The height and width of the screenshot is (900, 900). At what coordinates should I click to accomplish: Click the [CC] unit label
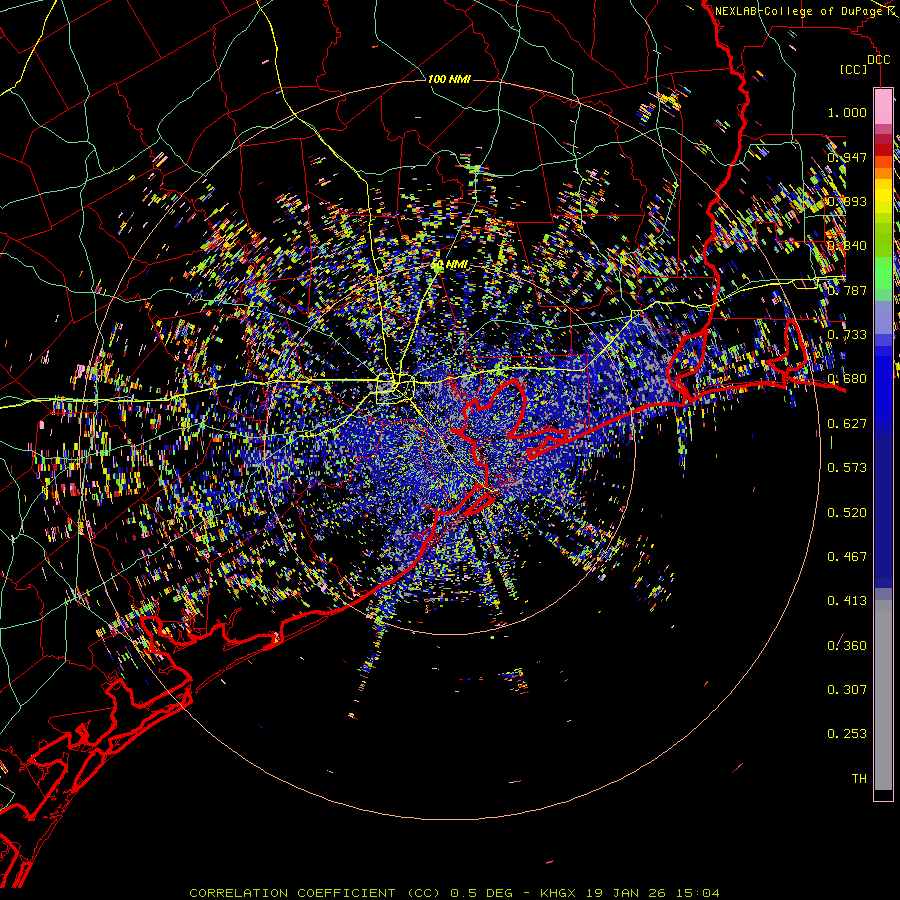pyautogui.click(x=854, y=69)
